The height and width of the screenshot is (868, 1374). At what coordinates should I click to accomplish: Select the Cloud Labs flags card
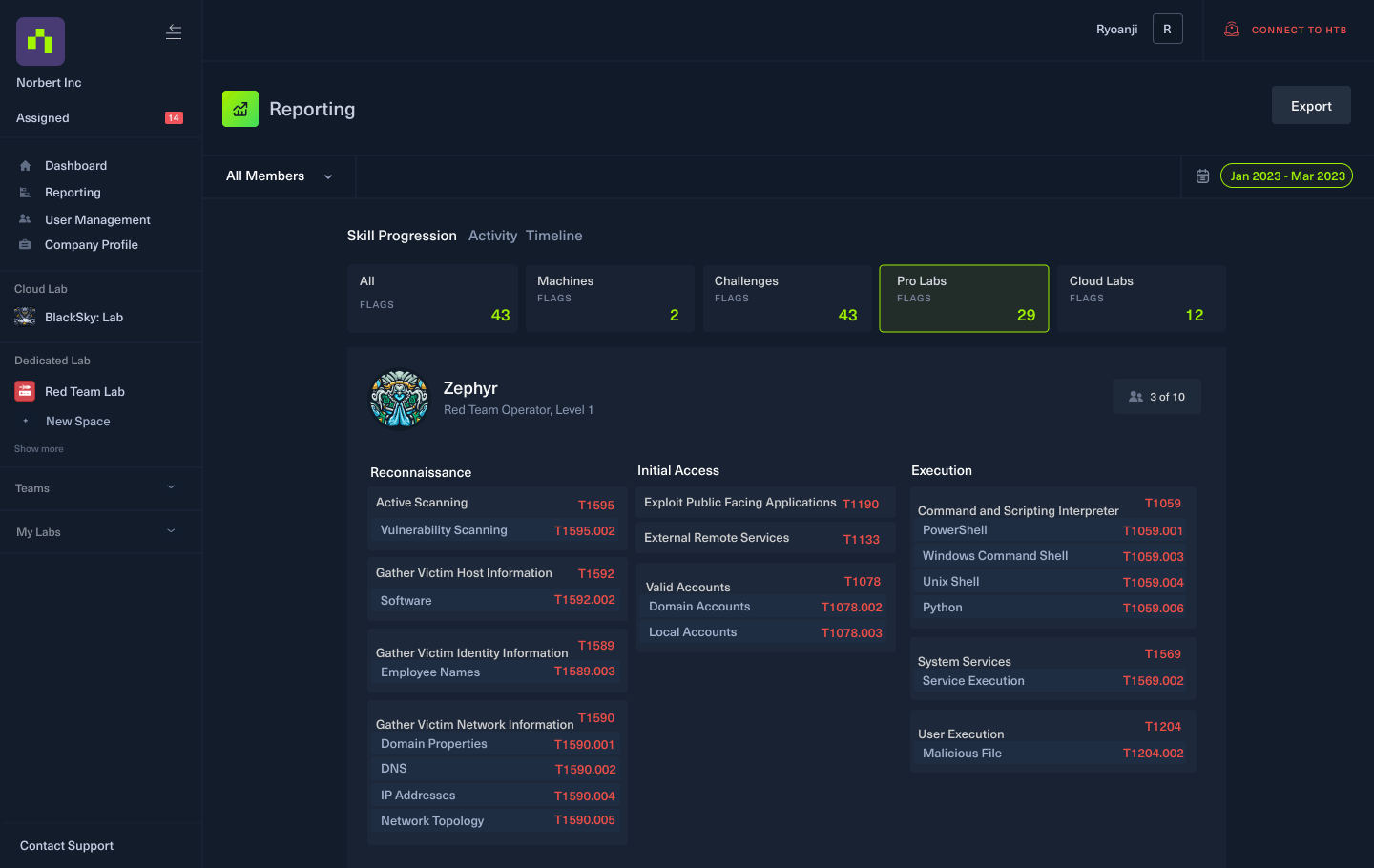[1140, 299]
